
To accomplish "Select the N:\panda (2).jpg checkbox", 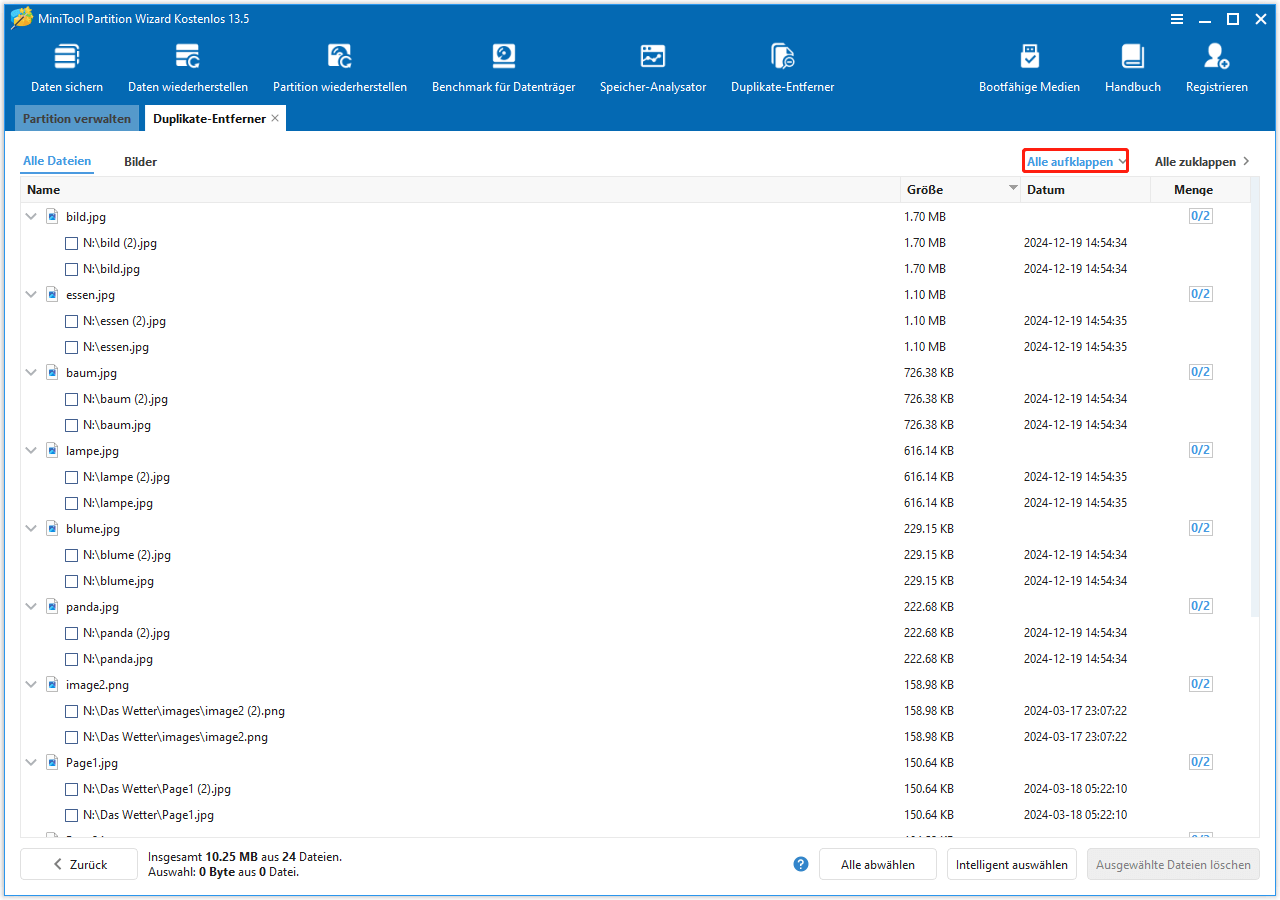I will click(x=71, y=632).
